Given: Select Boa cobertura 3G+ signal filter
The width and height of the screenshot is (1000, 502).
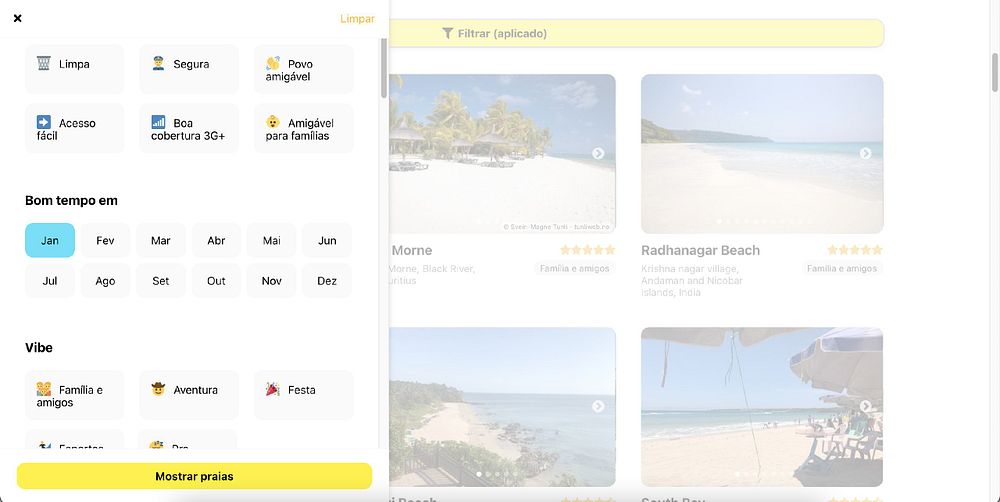Looking at the screenshot, I should pyautogui.click(x=189, y=128).
